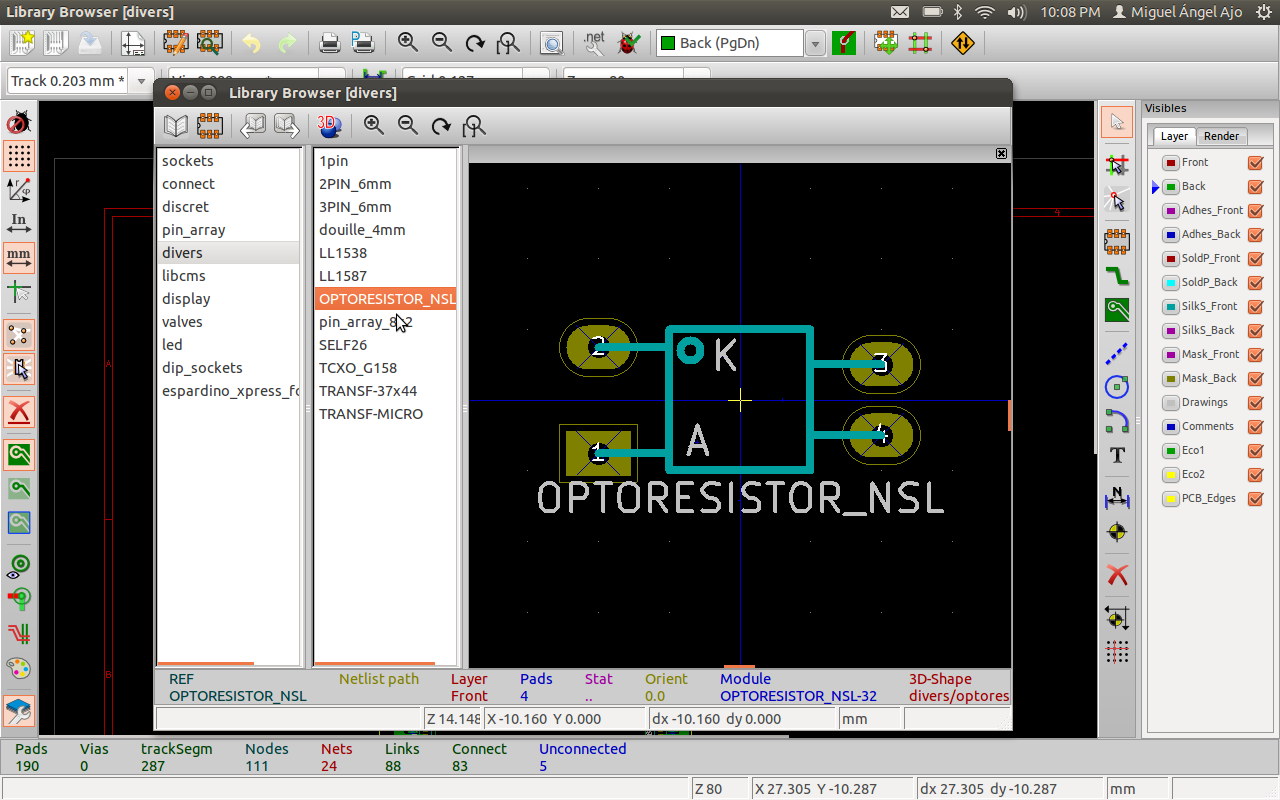Switch units to millimeters
The width and height of the screenshot is (1280, 800).
tap(19, 257)
